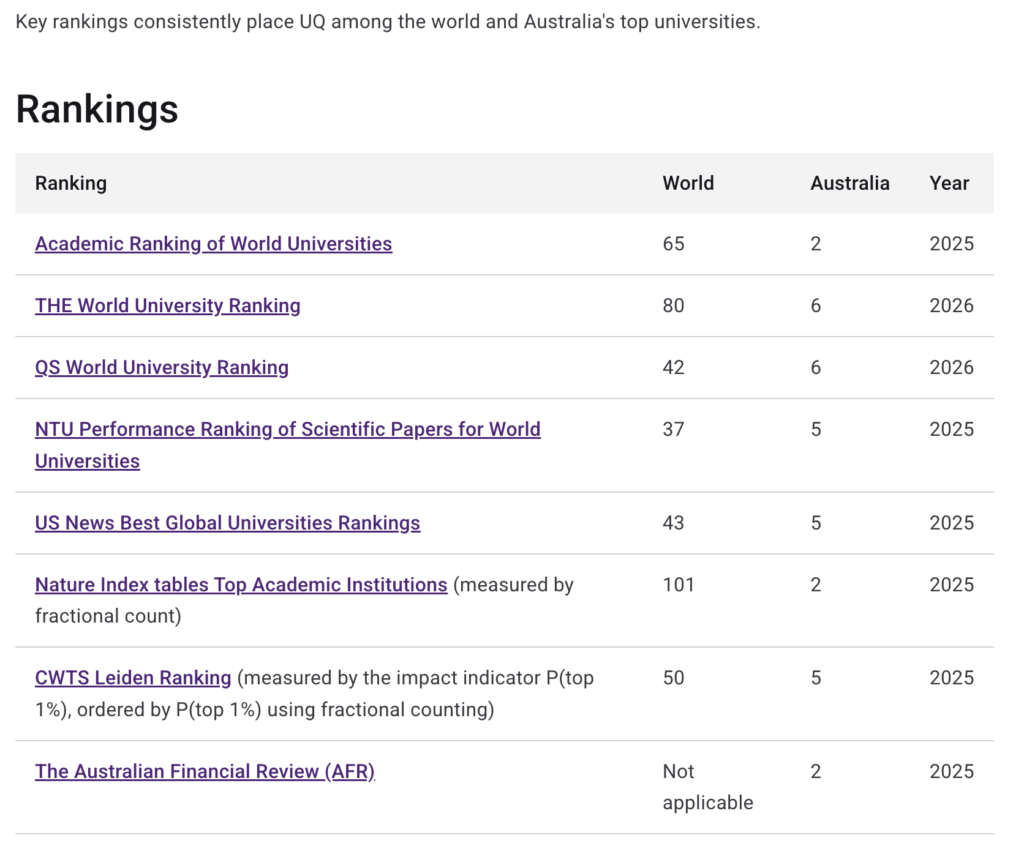Viewport: 1024px width, 857px height.
Task: Click the Rankings page heading
Action: 97,109
